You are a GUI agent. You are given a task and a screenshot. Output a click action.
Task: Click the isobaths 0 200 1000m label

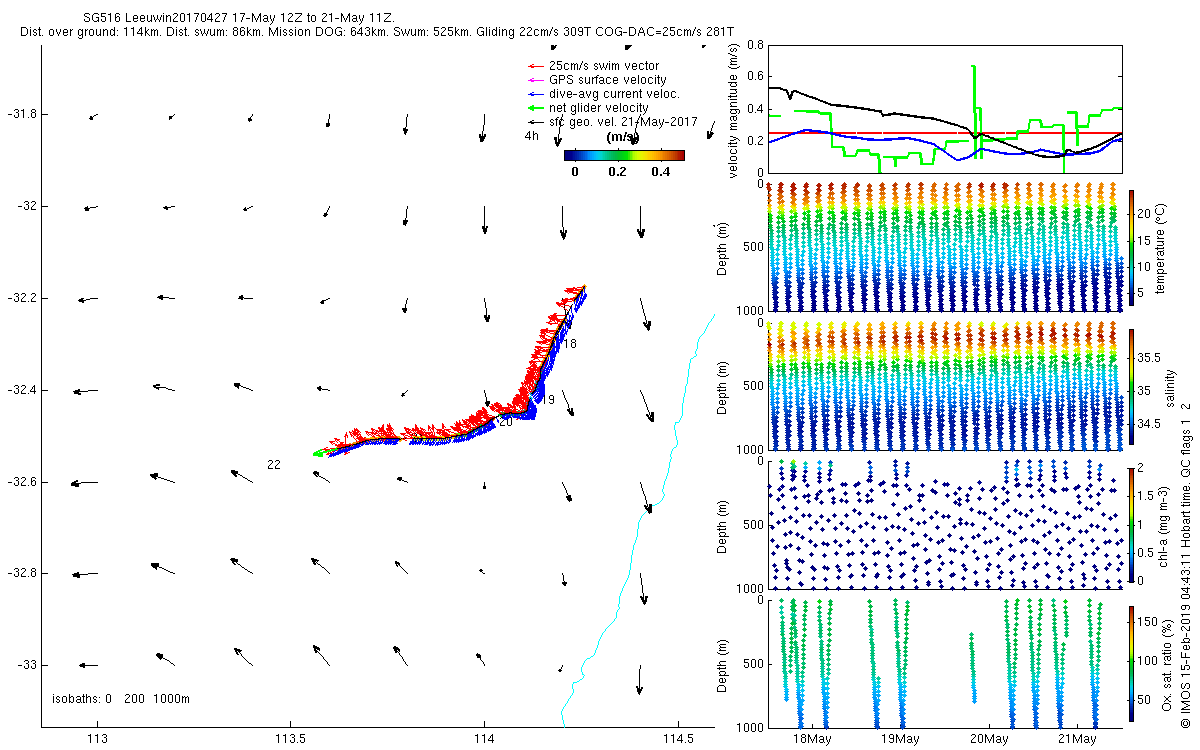[121, 698]
